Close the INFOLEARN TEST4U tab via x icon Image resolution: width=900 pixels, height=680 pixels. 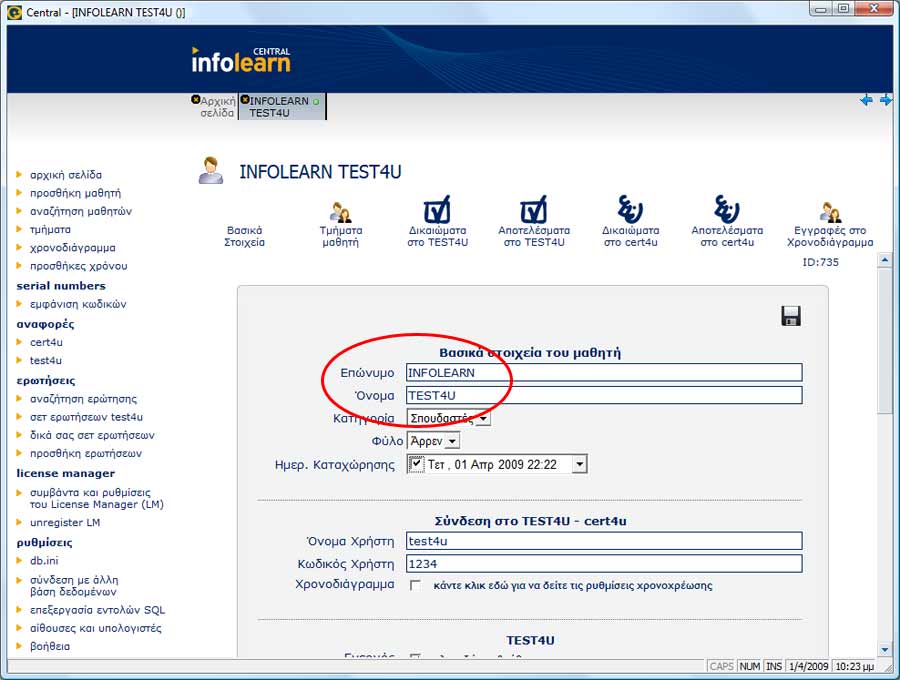point(245,100)
